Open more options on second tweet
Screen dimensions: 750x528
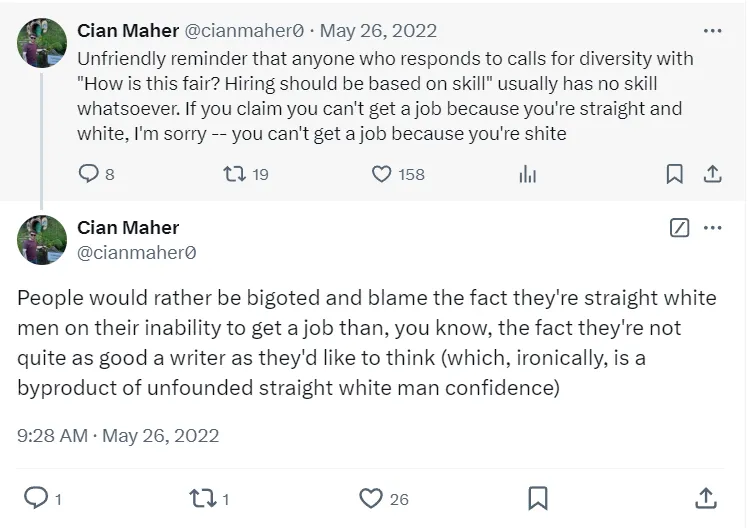pos(712,227)
